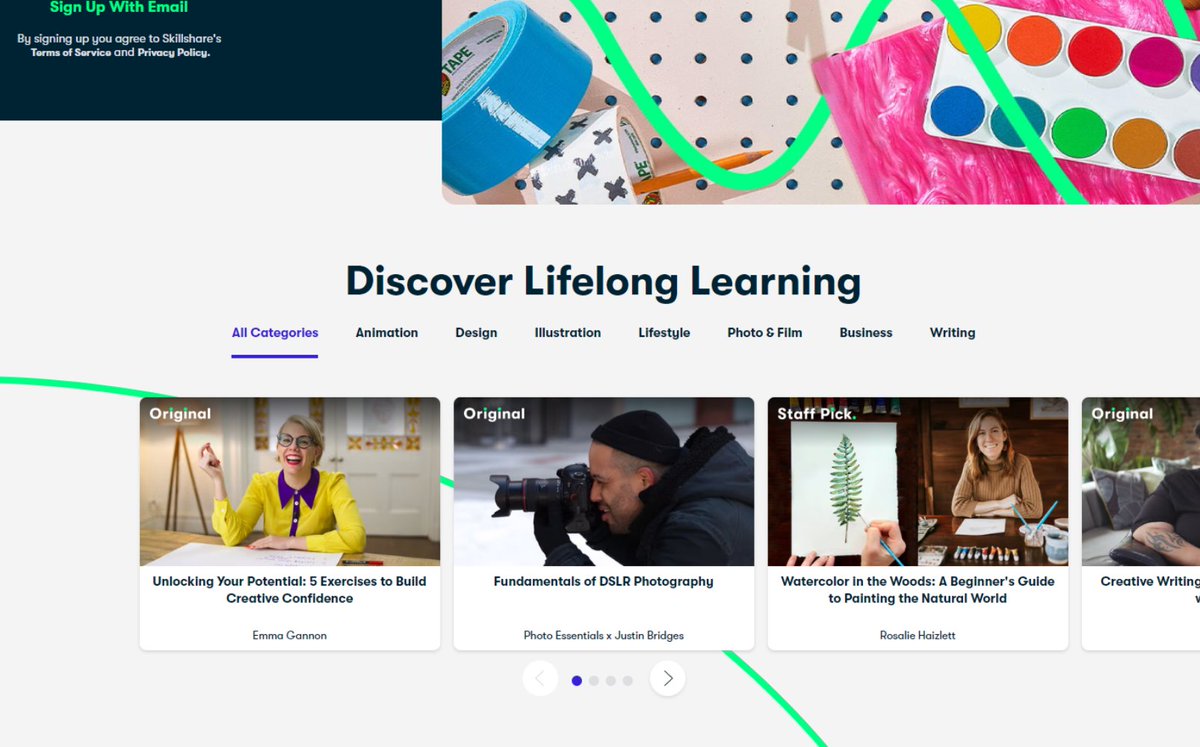Open the Watercolor in the Woods thumbnail

click(x=918, y=482)
